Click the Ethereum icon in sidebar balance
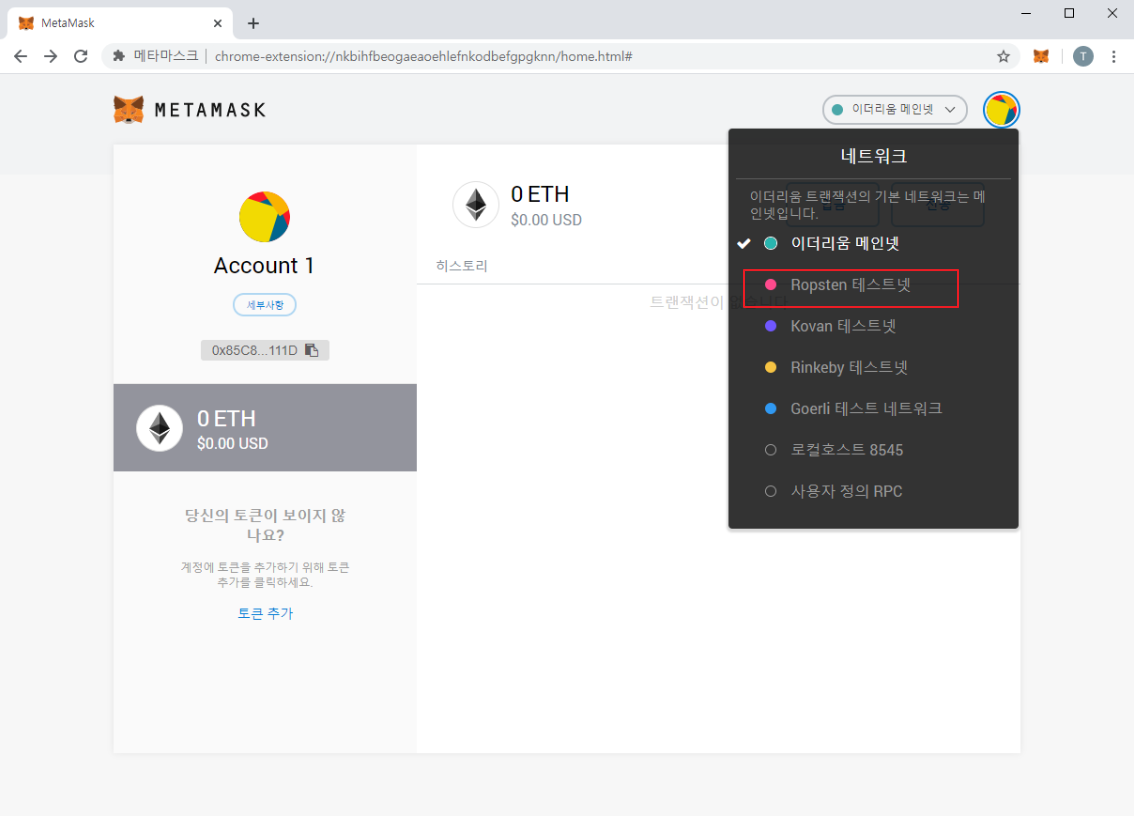Image resolution: width=1134 pixels, height=816 pixels. pyautogui.click(x=160, y=428)
